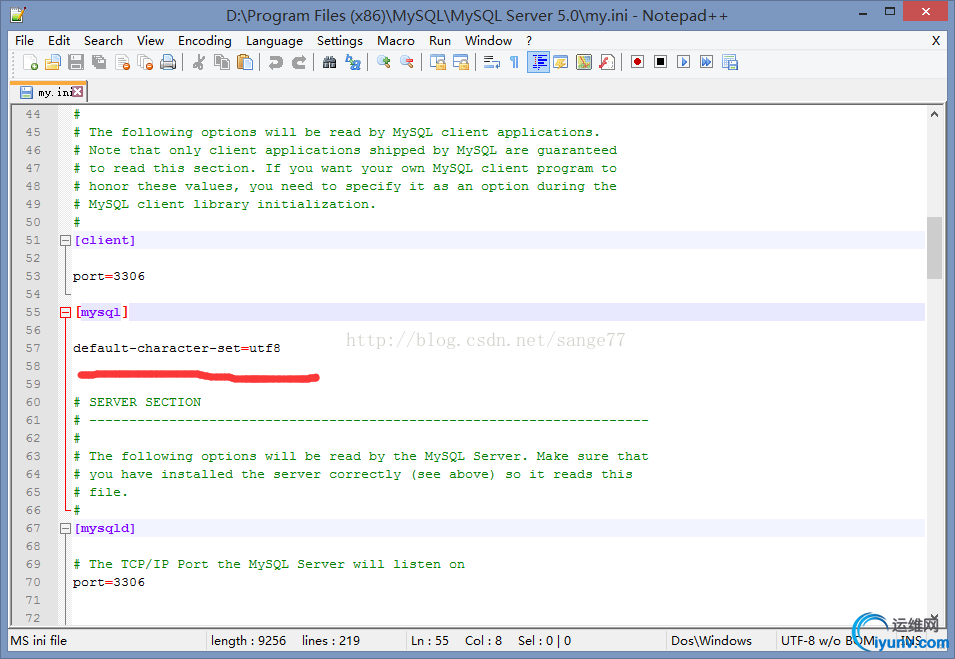Close the my.ini tab with its red X
Screen dimensions: 955x659
tap(77, 91)
